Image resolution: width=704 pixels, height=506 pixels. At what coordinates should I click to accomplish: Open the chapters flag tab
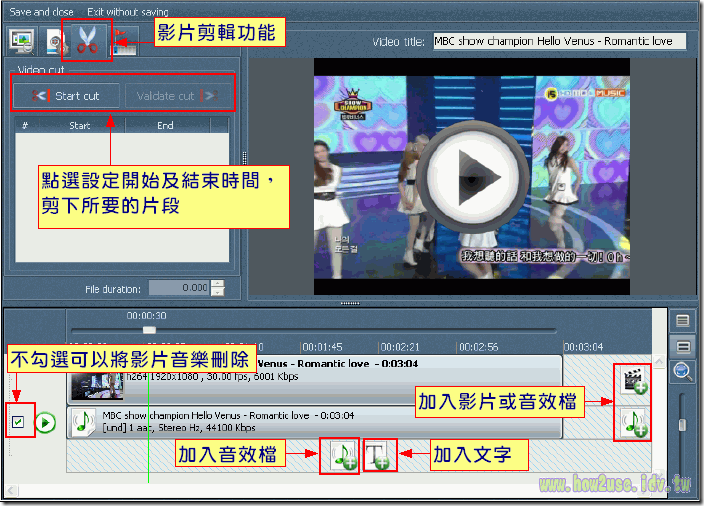tap(125, 42)
